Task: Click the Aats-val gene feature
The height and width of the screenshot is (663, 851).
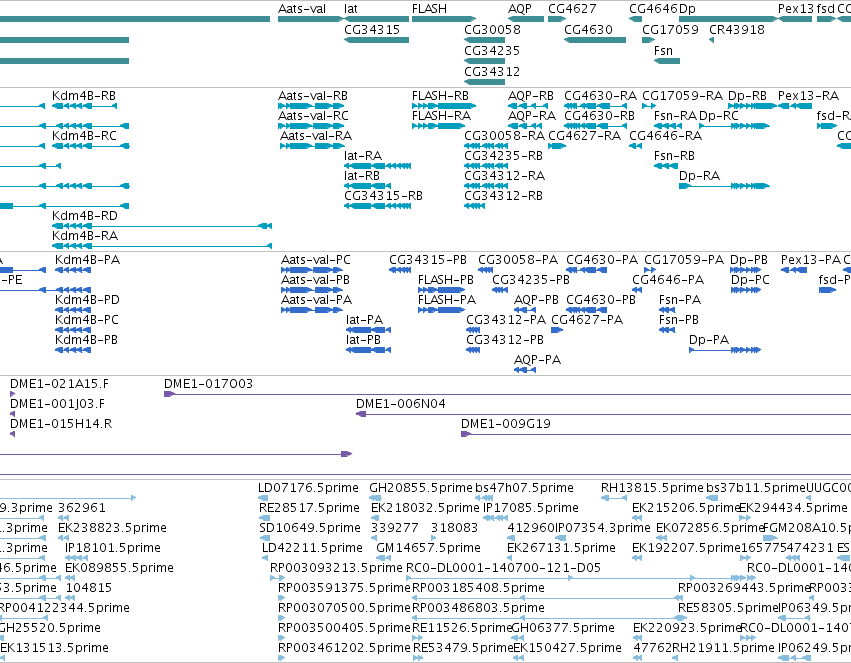Action: tap(311, 19)
